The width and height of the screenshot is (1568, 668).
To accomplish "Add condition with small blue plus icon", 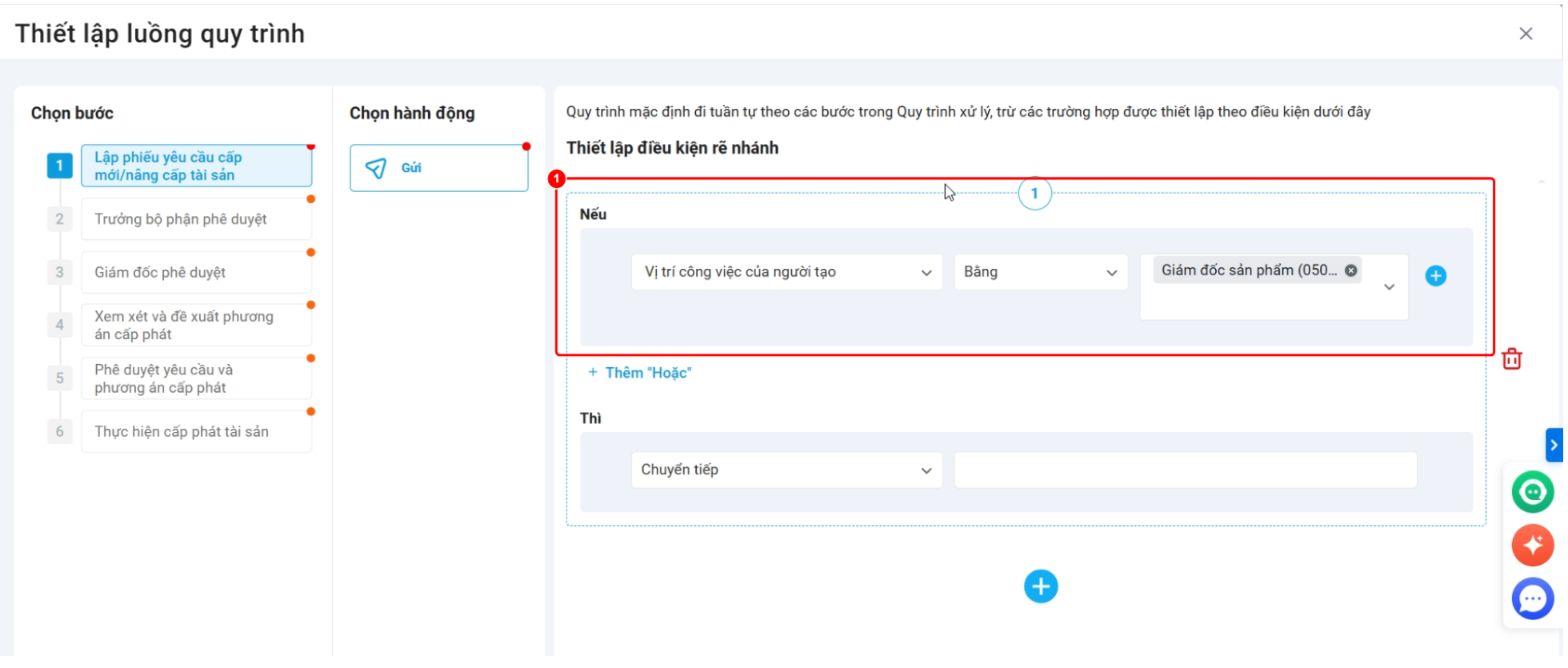I will coord(1435,276).
